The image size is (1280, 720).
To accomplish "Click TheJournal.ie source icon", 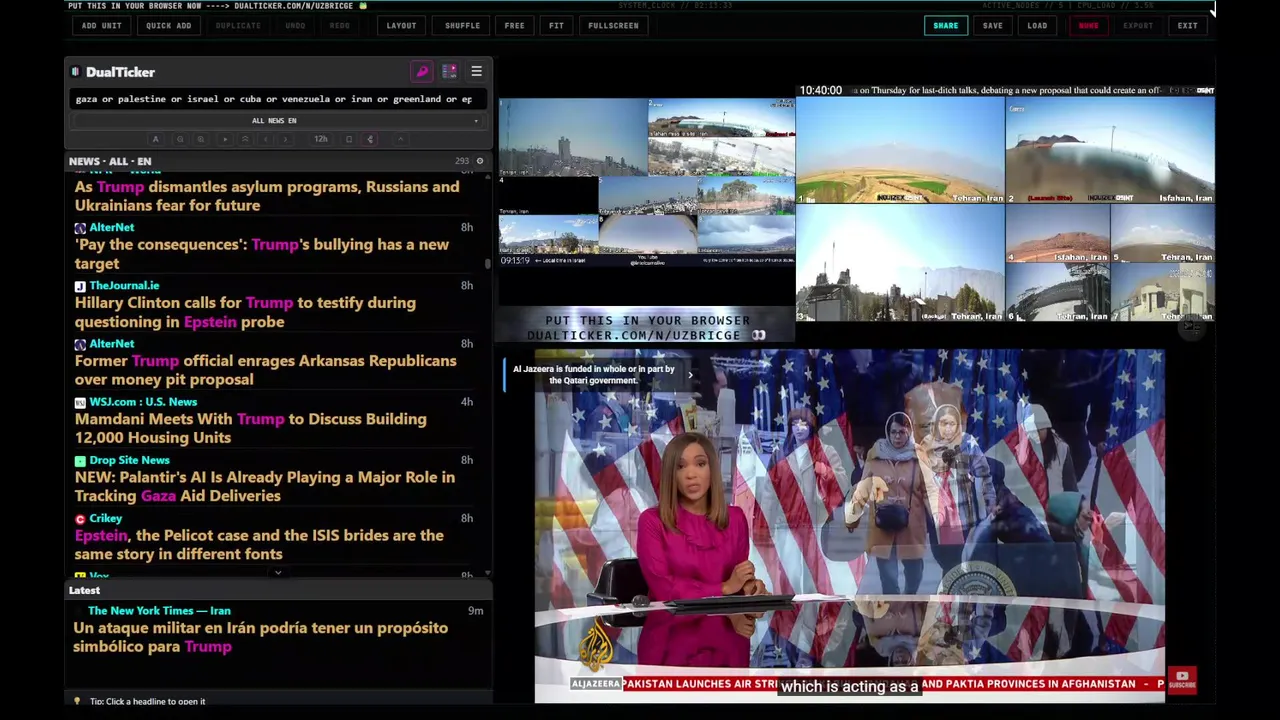I will click(x=80, y=286).
